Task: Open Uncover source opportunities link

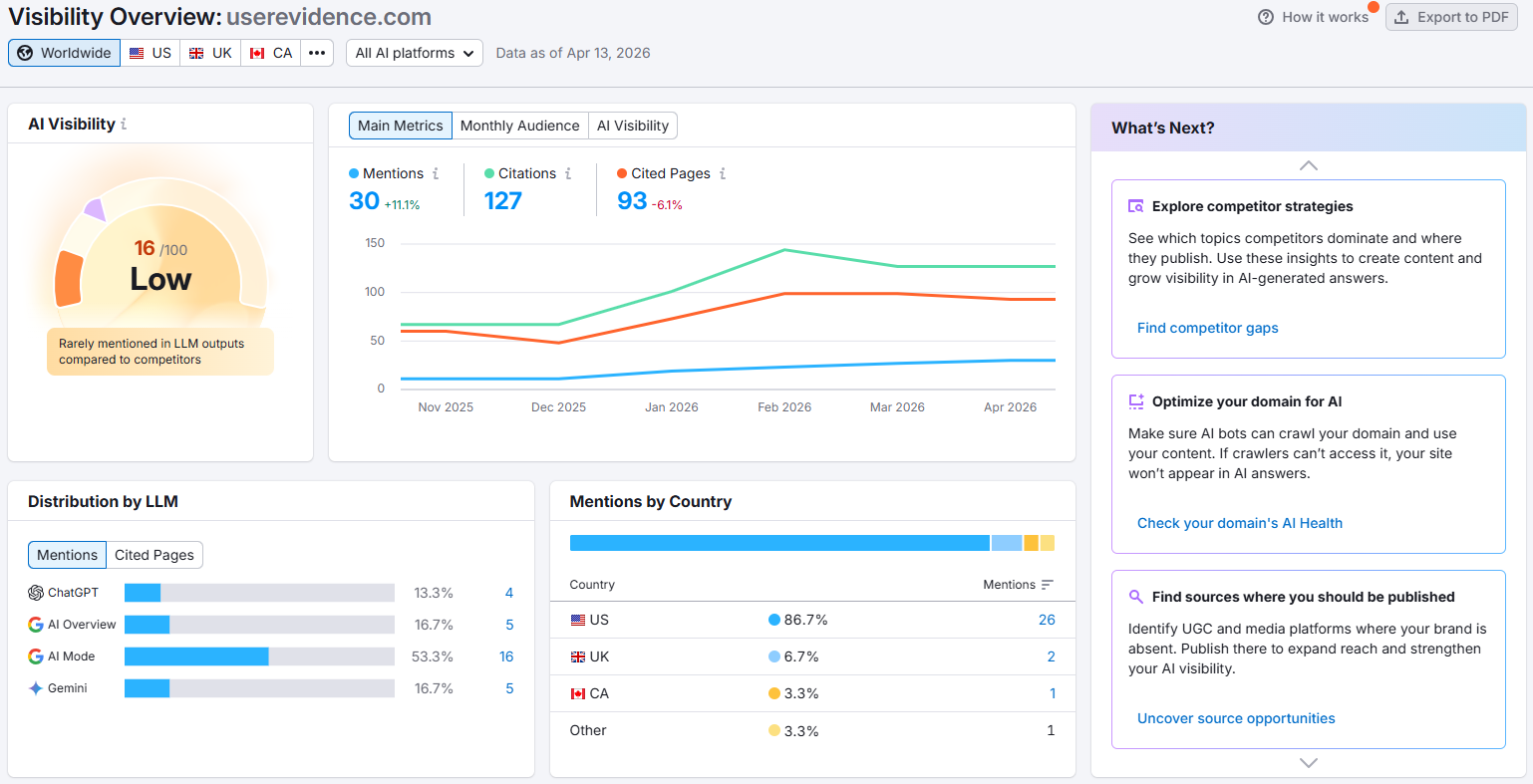Action: point(1236,718)
